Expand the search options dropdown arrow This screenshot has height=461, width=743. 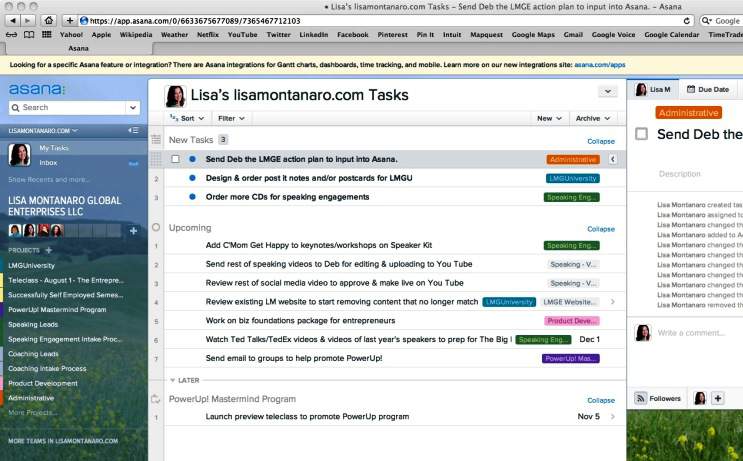pyautogui.click(x=133, y=108)
